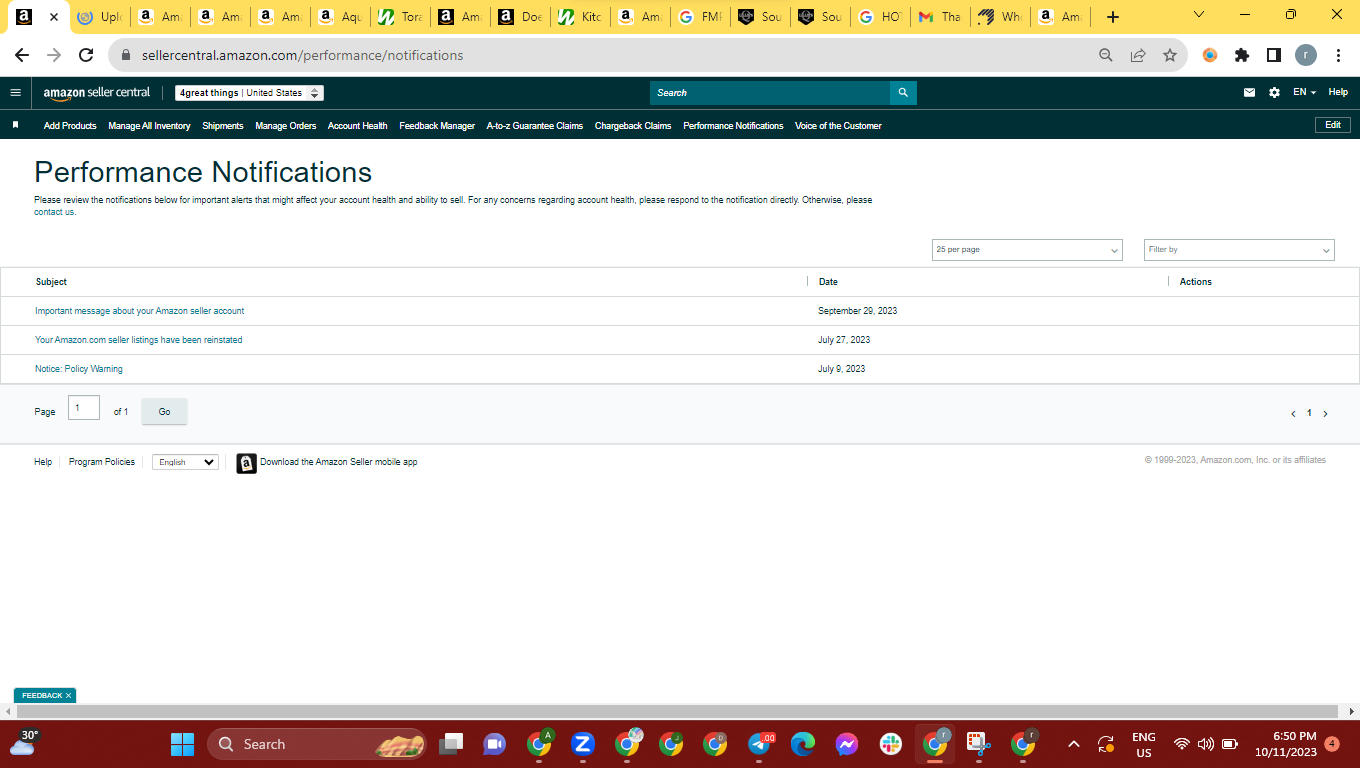Open the zoom magnifier in the address bar

[1106, 55]
